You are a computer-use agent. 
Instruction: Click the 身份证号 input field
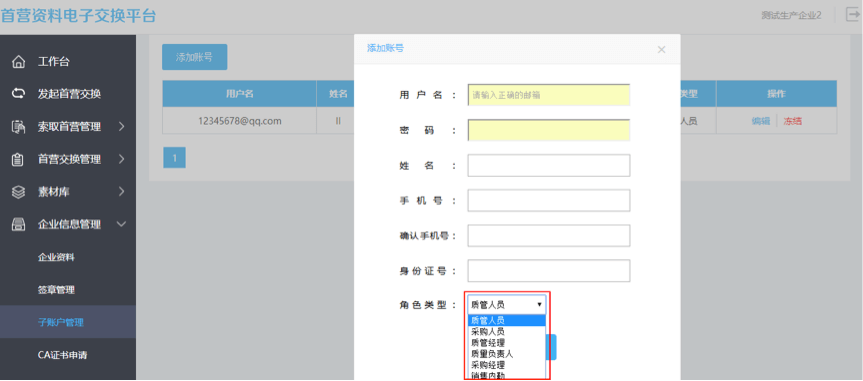tap(549, 271)
